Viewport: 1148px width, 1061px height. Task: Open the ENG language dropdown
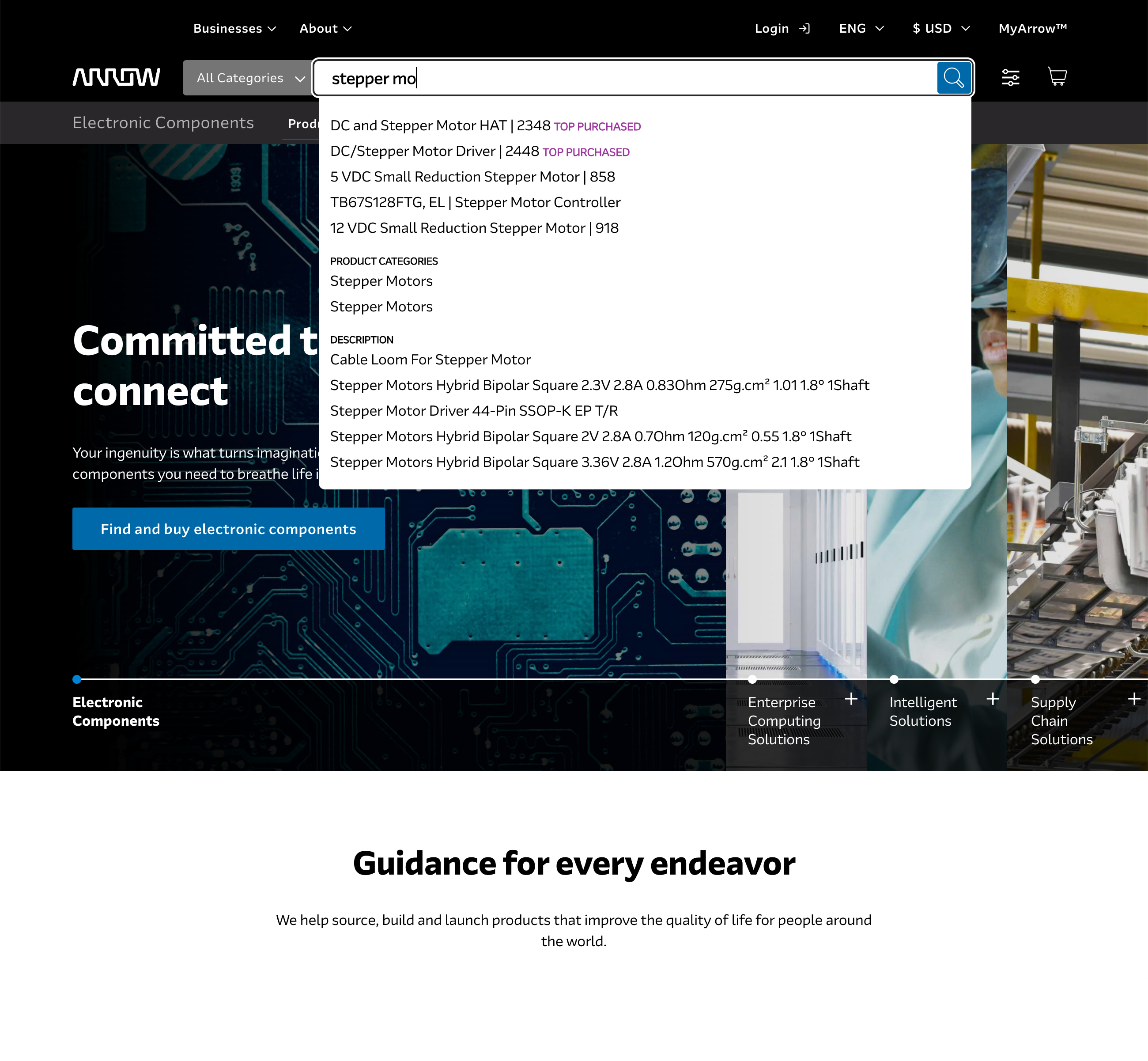(x=861, y=27)
